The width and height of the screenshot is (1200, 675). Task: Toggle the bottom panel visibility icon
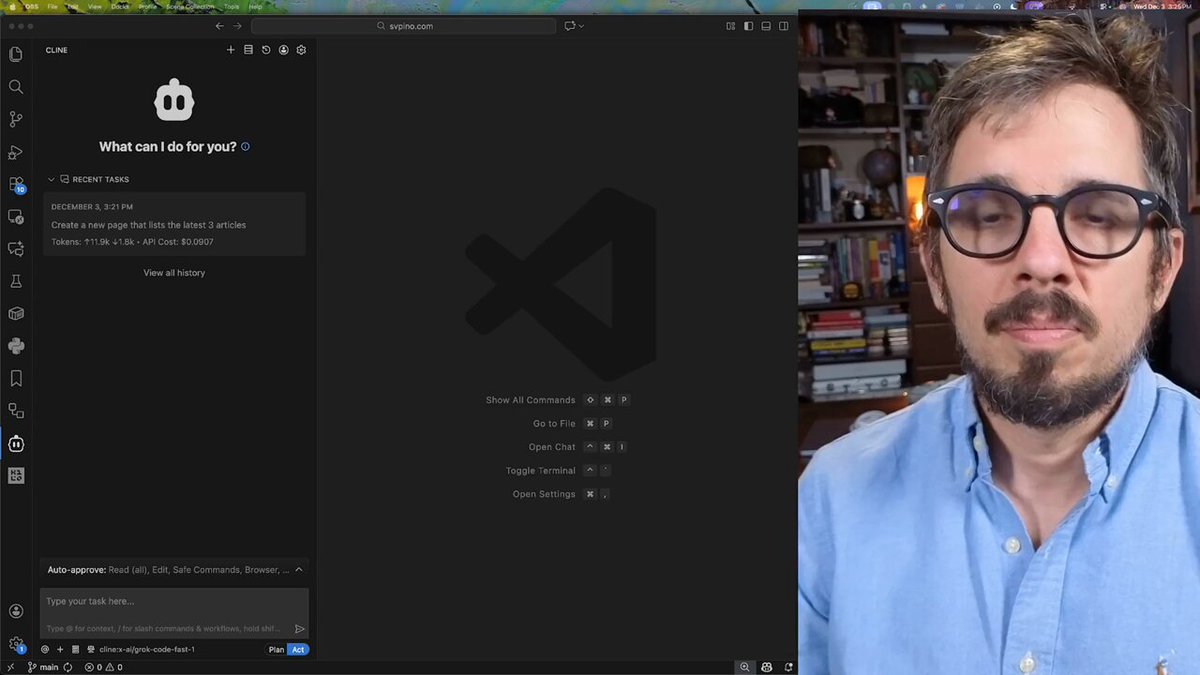[x=766, y=25]
